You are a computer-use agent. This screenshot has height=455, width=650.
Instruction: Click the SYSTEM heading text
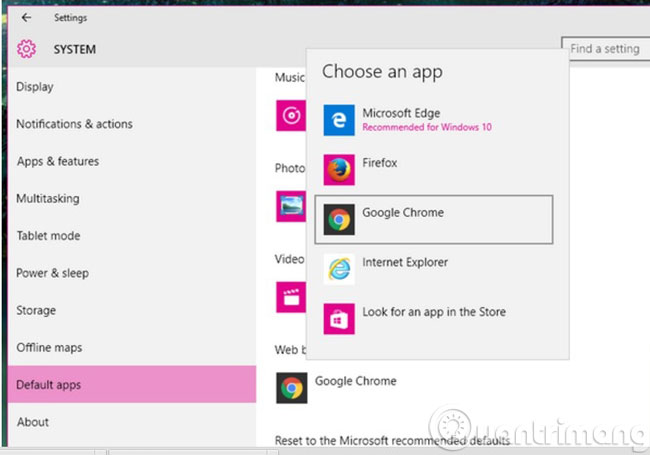coord(75,49)
